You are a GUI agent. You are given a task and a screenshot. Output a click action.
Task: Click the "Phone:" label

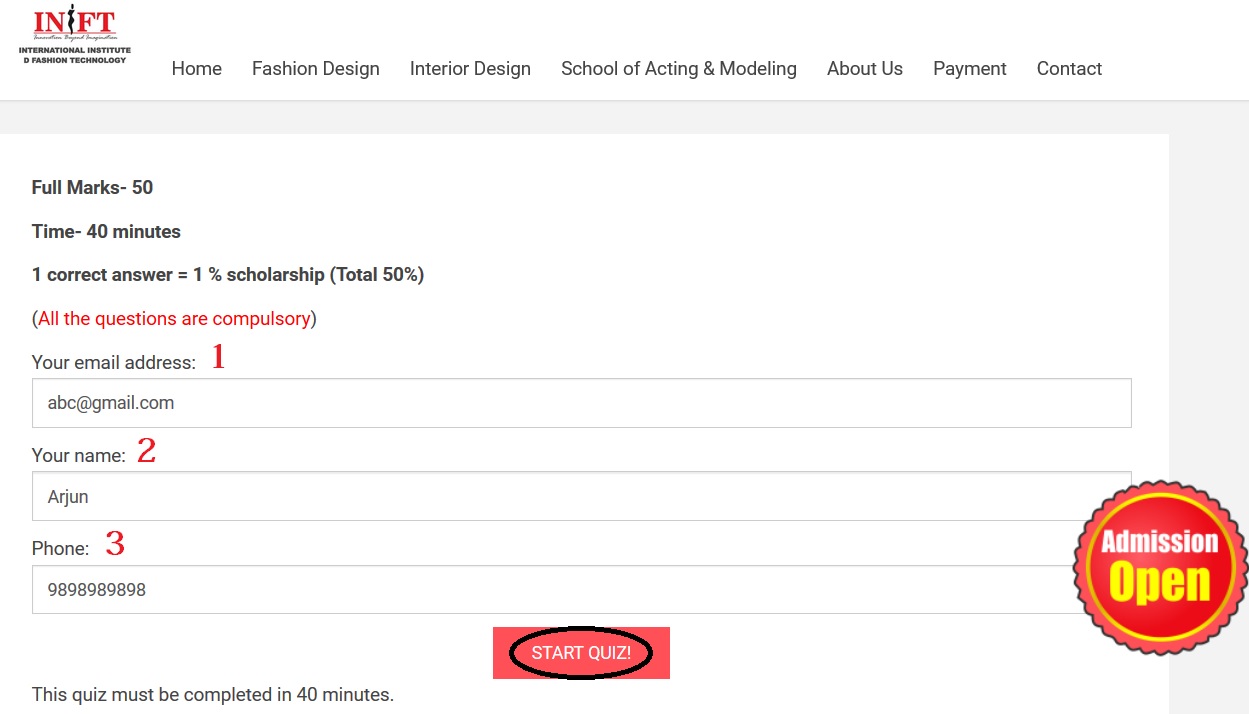pos(60,549)
